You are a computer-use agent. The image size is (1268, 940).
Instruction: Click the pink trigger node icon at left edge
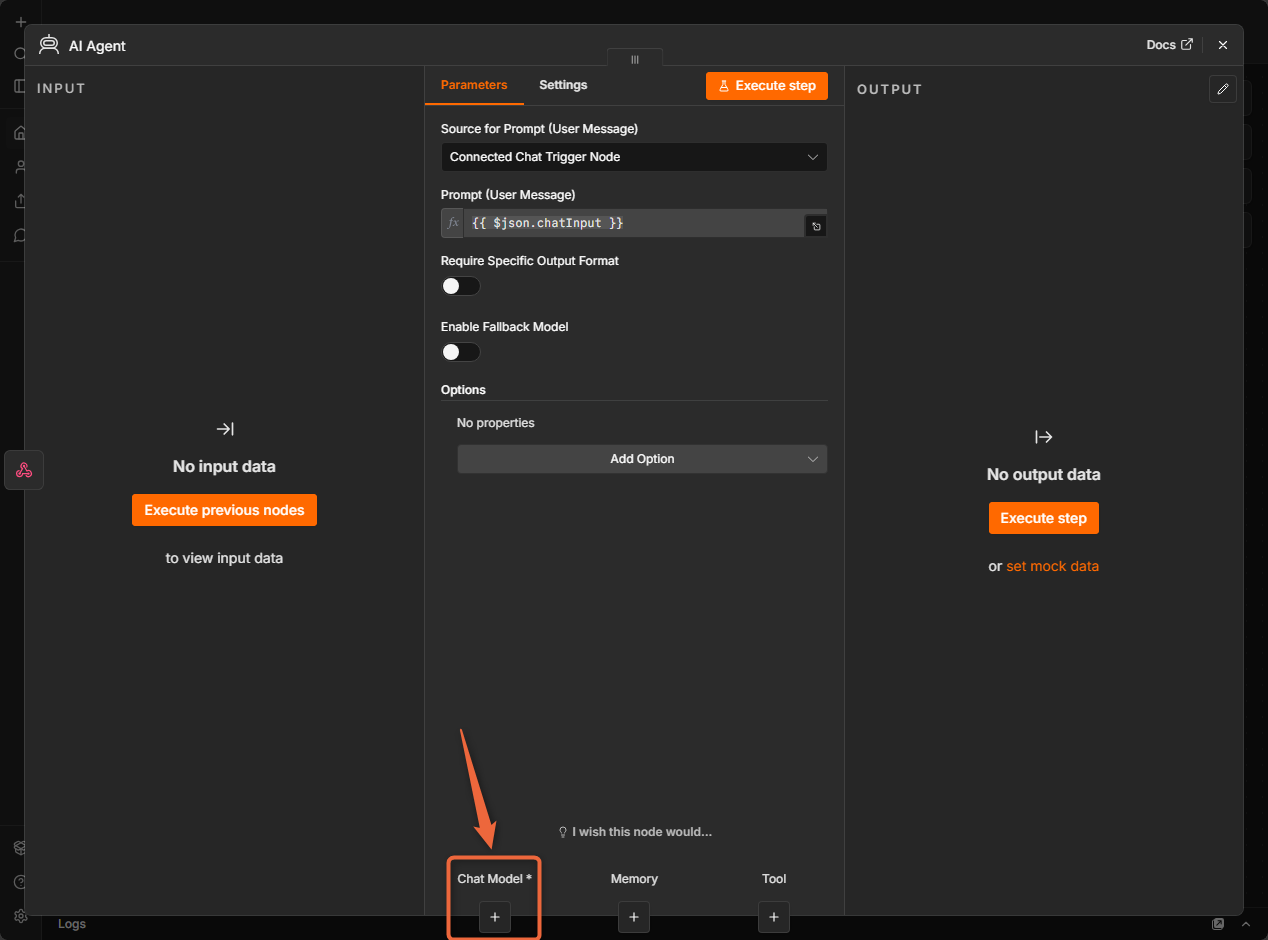[x=24, y=470]
